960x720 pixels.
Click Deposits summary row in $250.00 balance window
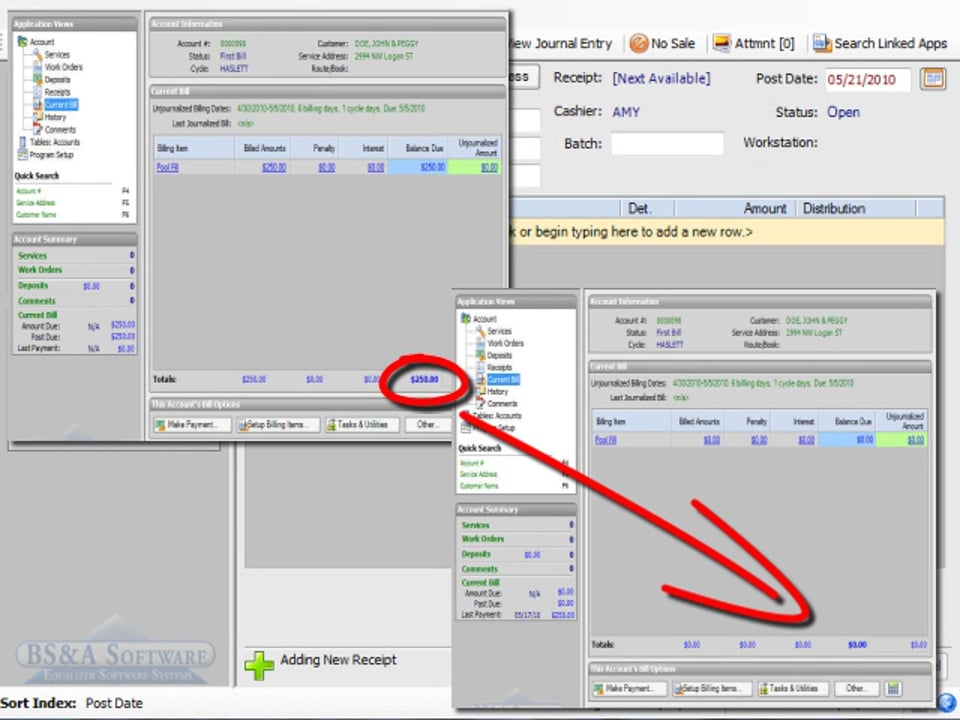(75, 285)
